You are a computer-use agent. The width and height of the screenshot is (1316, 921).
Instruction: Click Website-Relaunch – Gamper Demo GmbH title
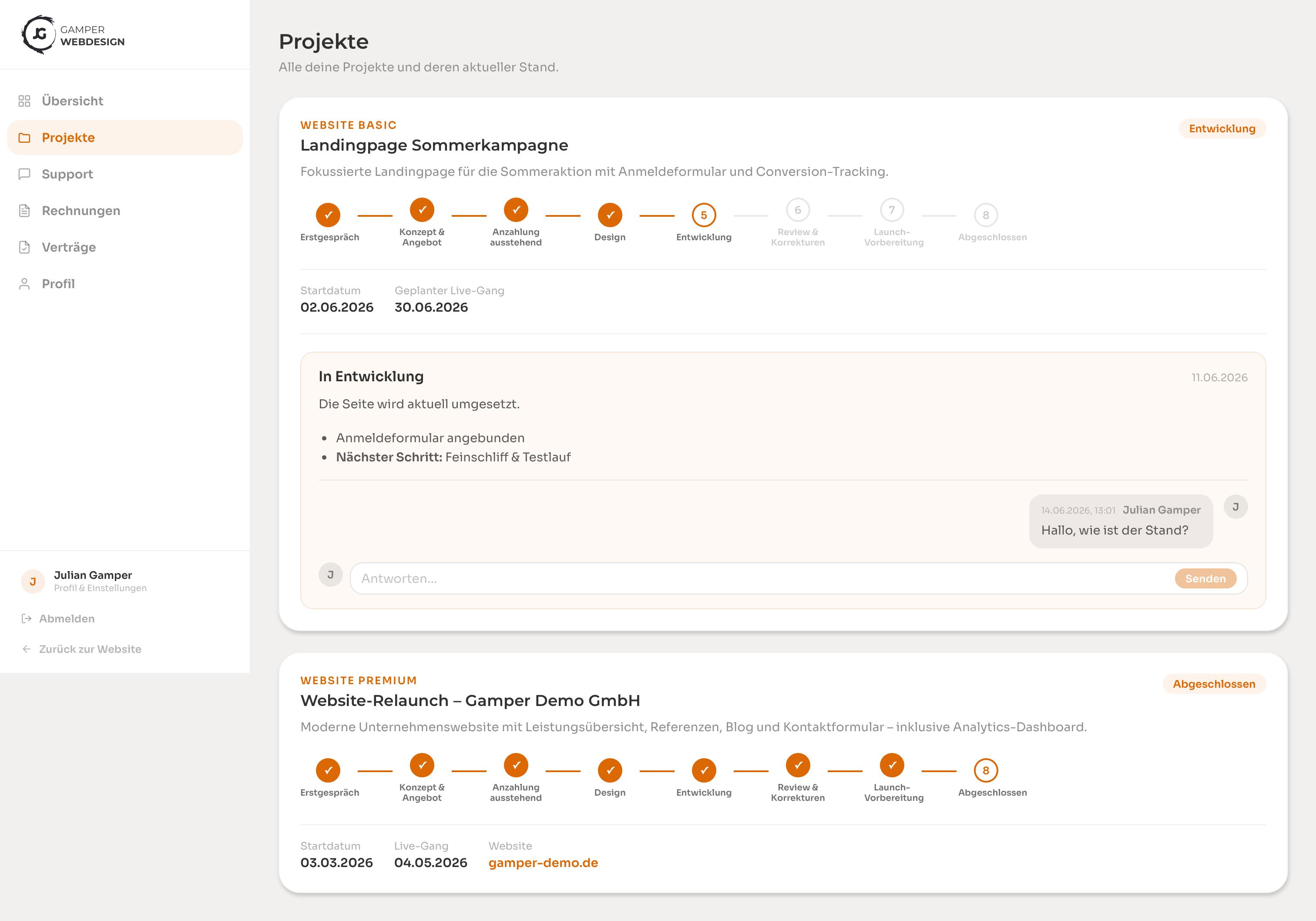pyautogui.click(x=470, y=700)
